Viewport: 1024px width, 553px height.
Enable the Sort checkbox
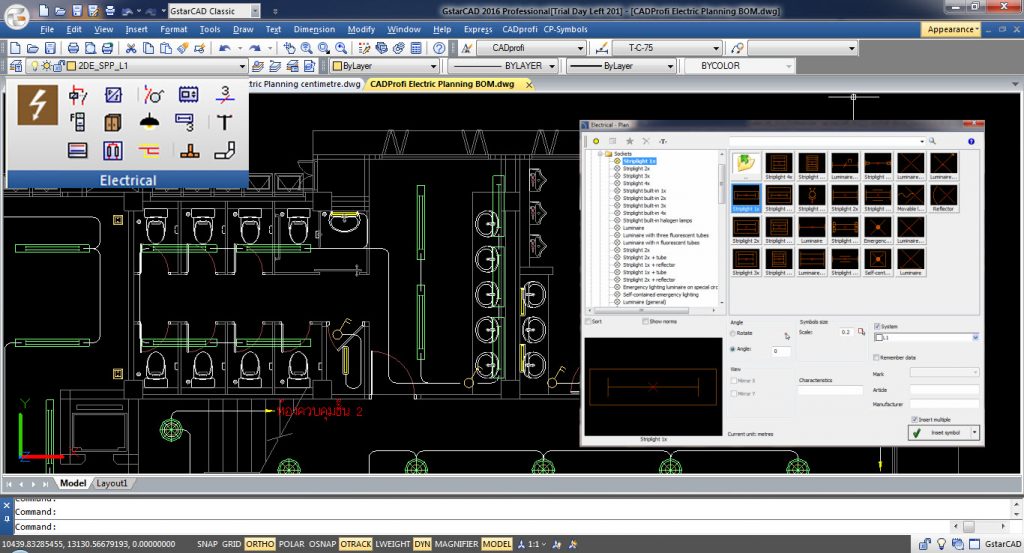pyautogui.click(x=588, y=321)
